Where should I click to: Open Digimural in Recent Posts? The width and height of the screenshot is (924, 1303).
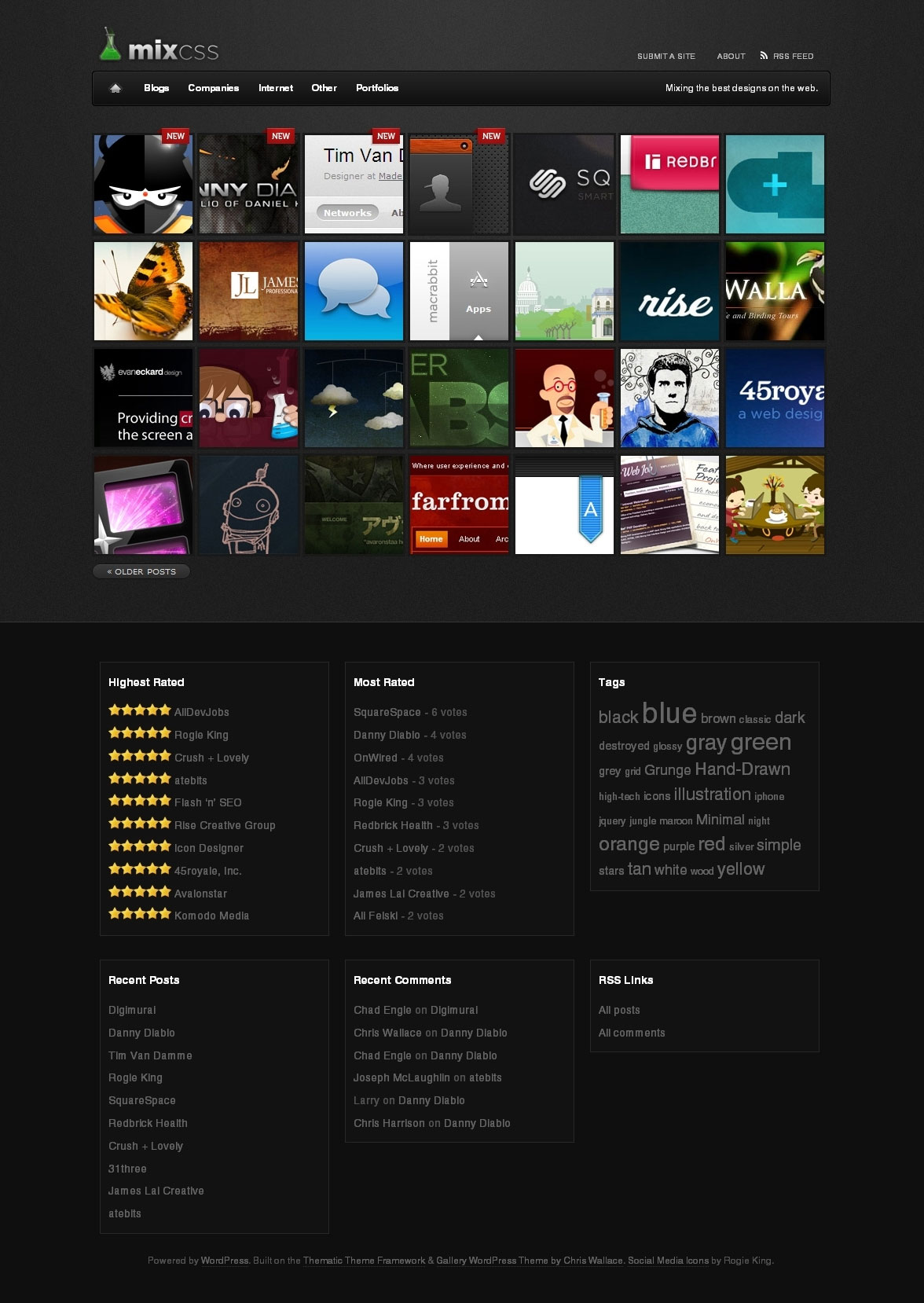(x=132, y=1010)
